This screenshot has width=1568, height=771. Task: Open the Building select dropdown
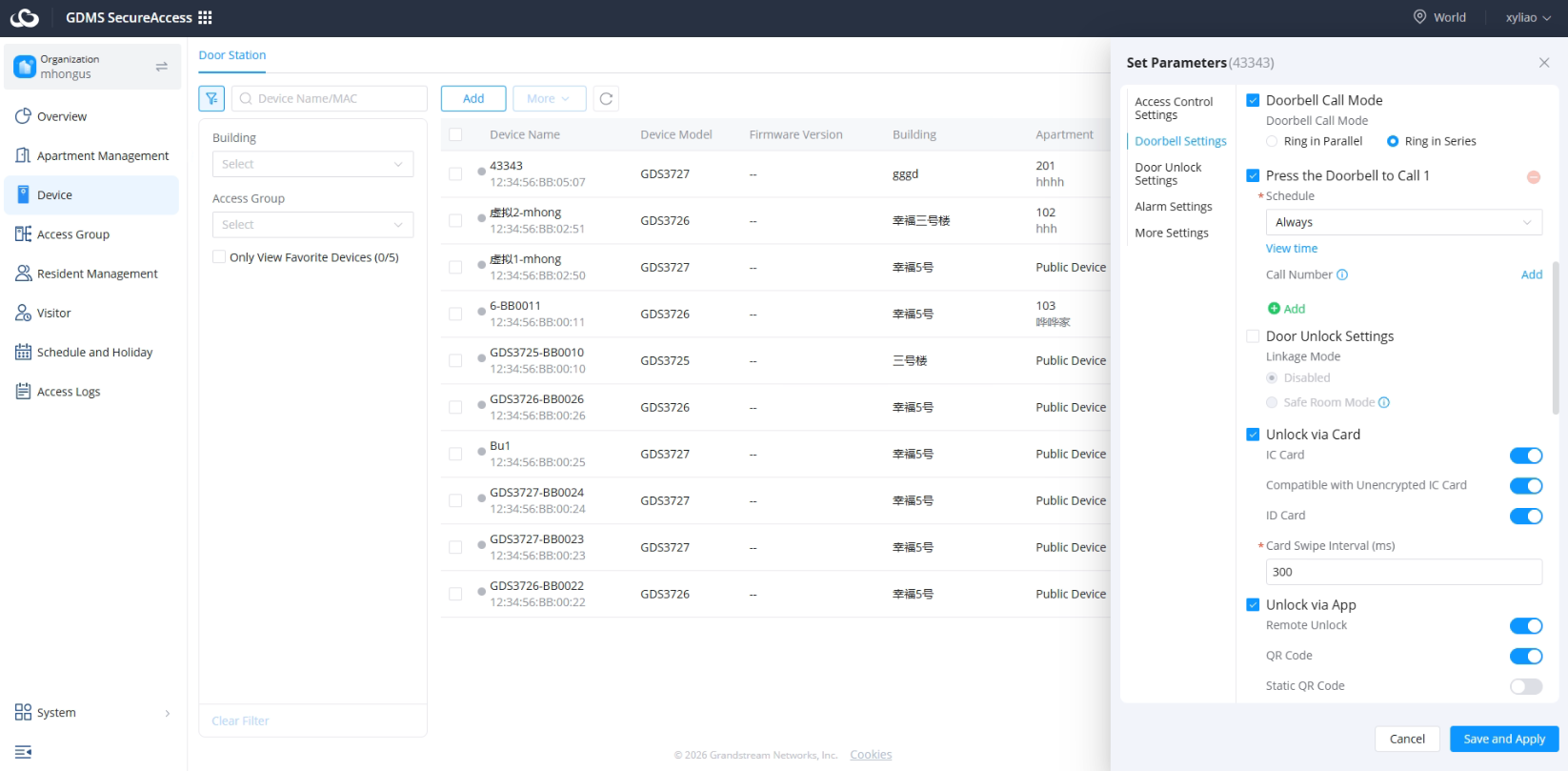point(312,164)
